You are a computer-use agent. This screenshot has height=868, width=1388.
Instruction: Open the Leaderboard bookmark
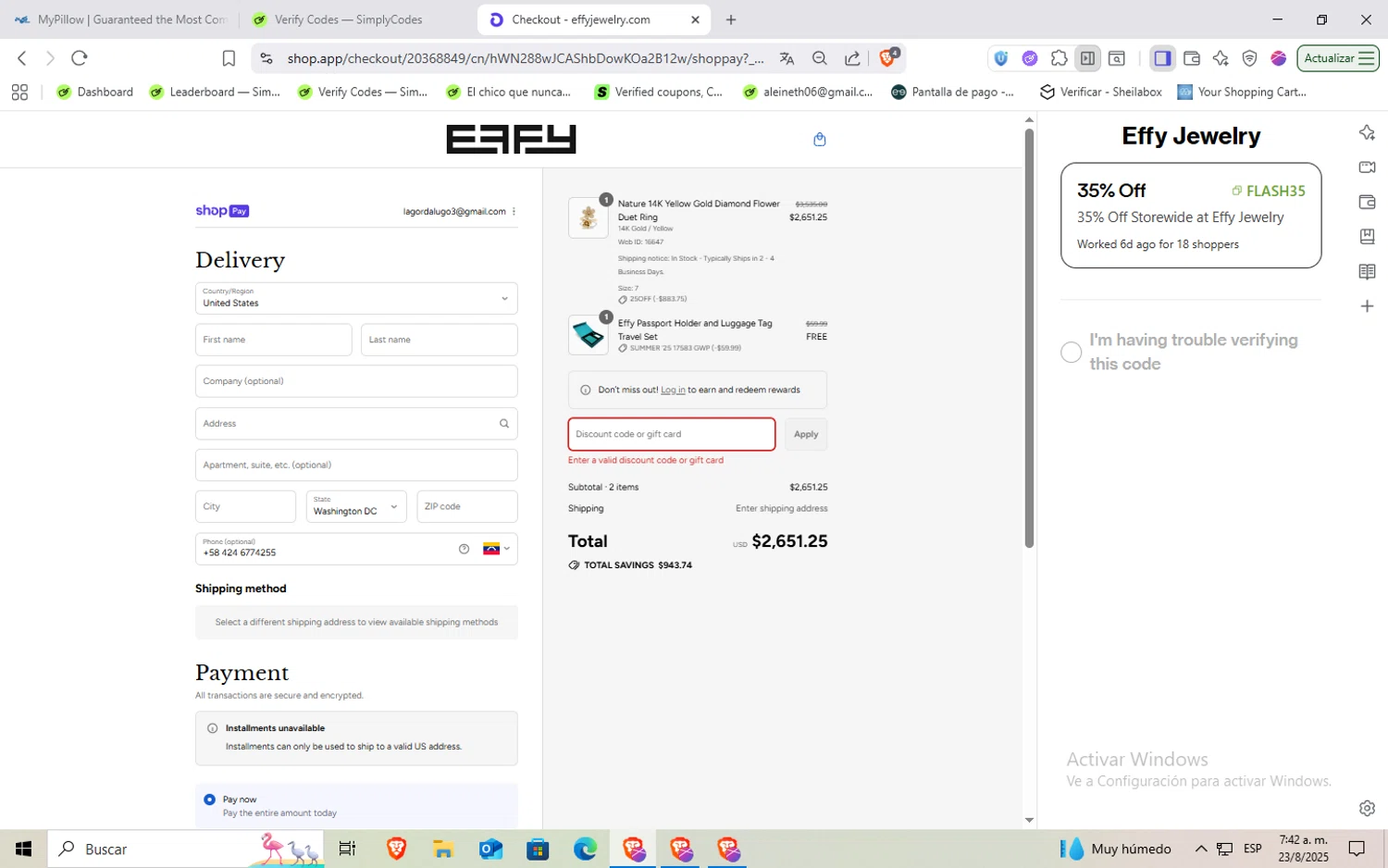pos(215,92)
